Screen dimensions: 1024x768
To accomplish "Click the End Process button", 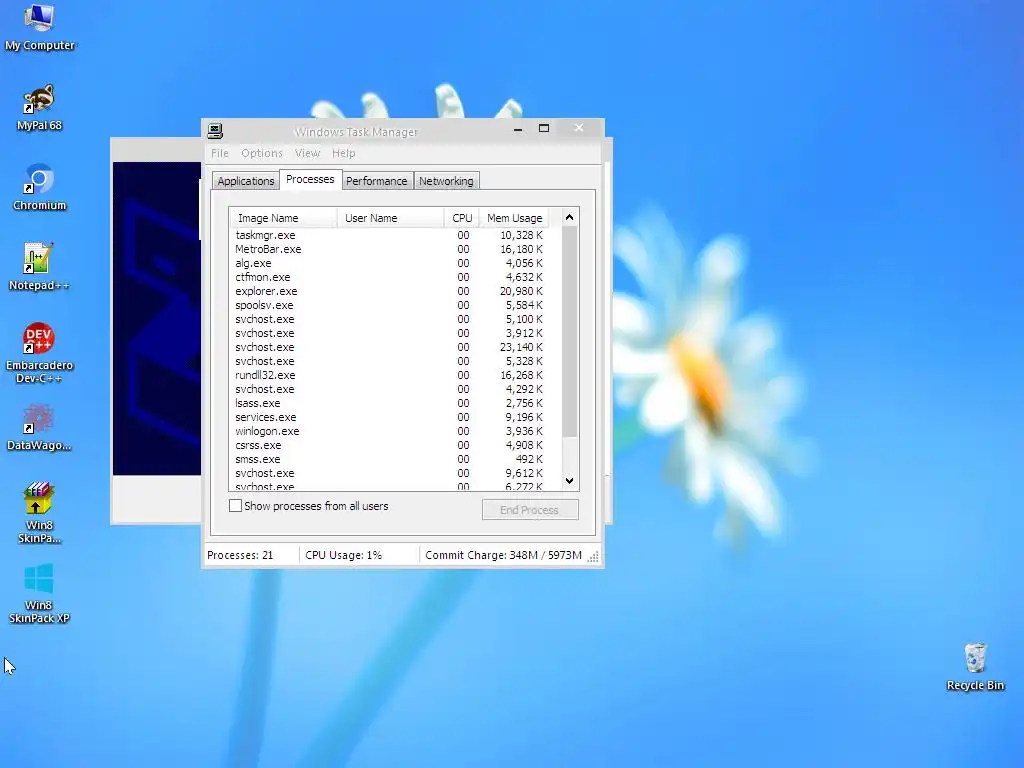I will (x=530, y=510).
